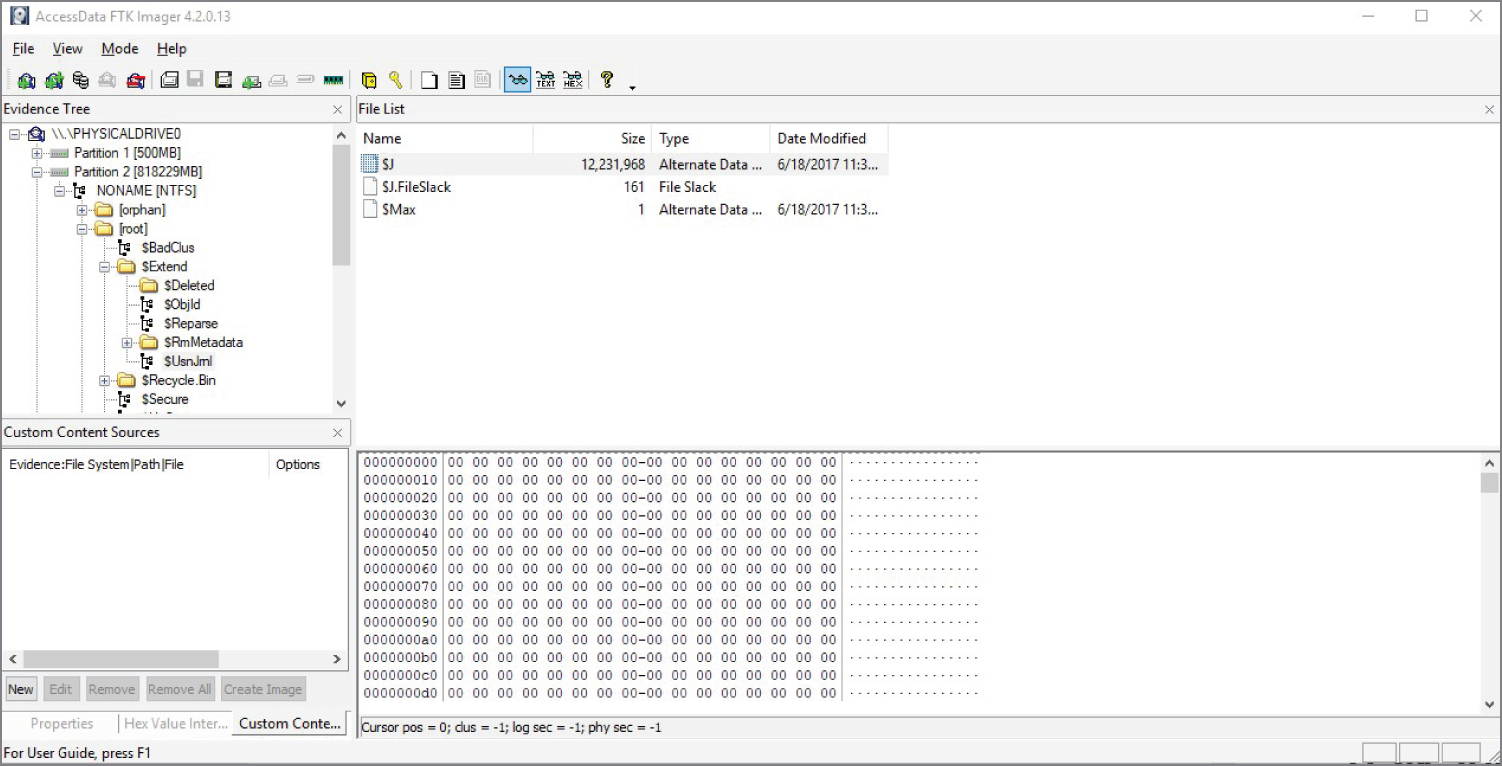Click the Remove Evidence Item icon
Viewport: 1502px width, 766px height.
[x=107, y=80]
